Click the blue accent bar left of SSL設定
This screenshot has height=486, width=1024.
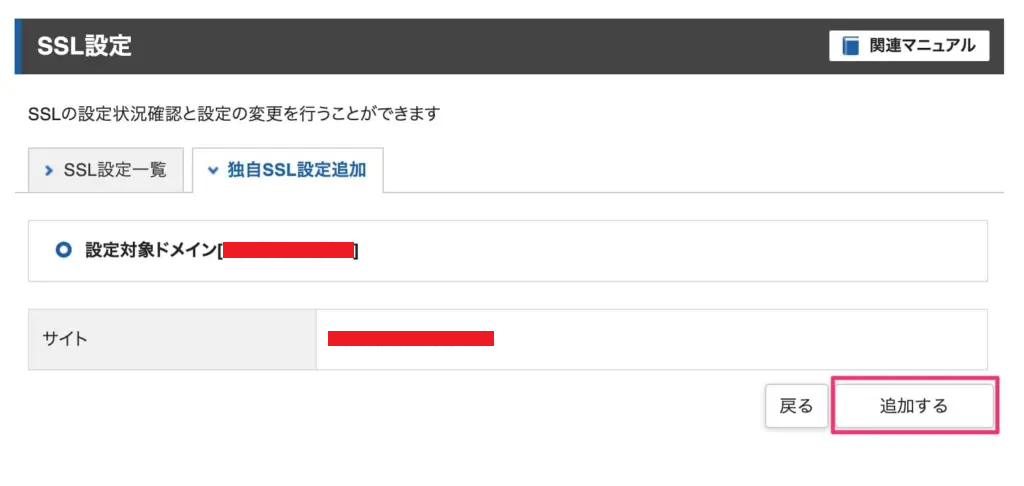coord(18,46)
